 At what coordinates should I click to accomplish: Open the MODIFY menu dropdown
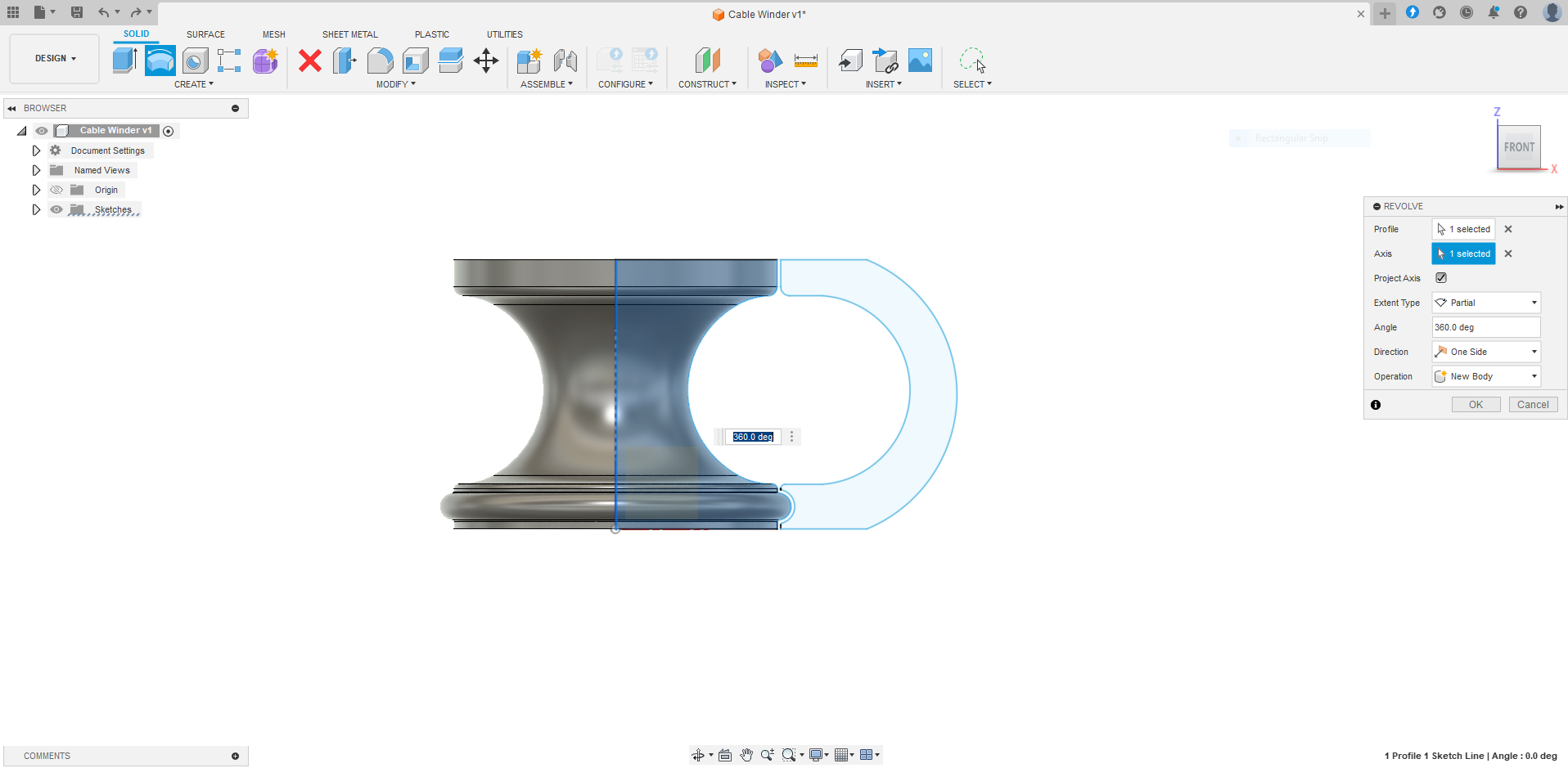(396, 84)
